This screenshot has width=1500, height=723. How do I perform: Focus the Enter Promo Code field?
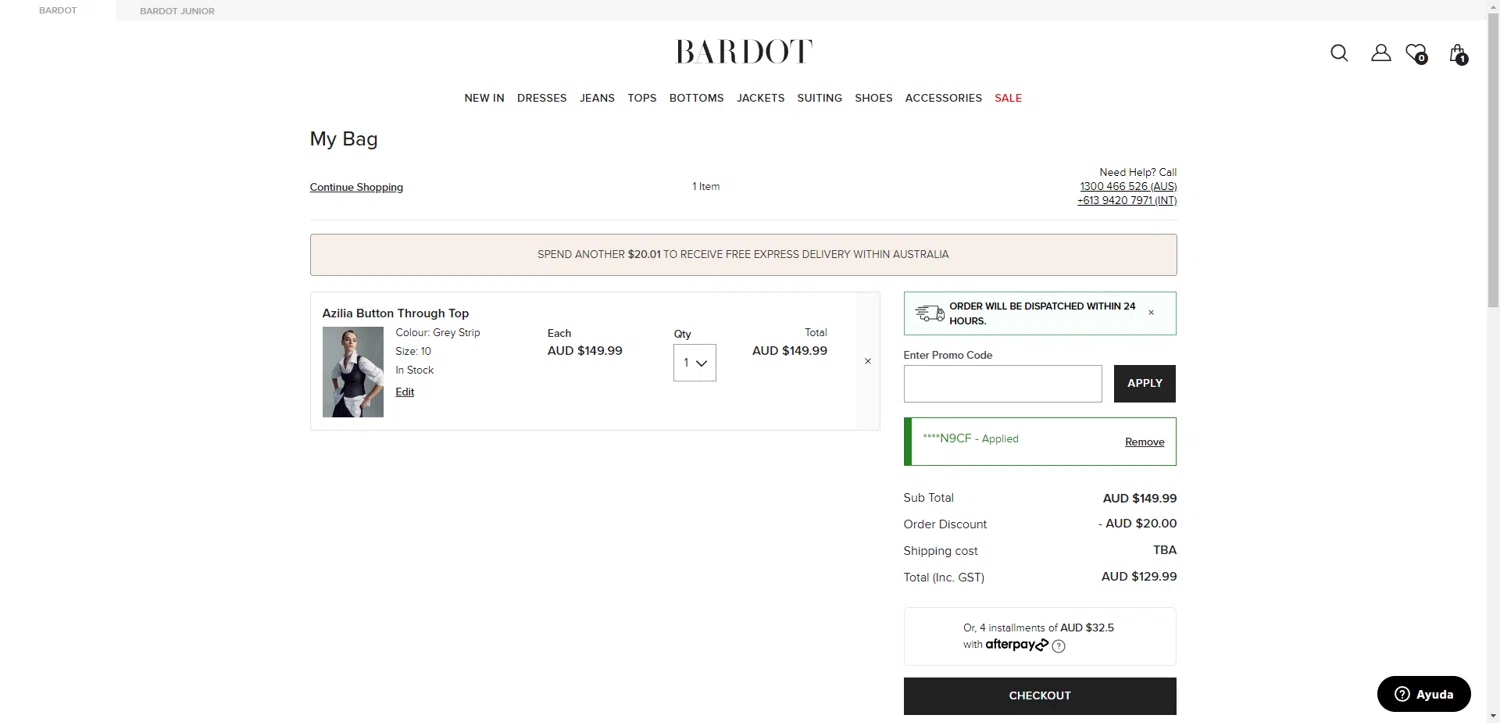[x=1002, y=384]
